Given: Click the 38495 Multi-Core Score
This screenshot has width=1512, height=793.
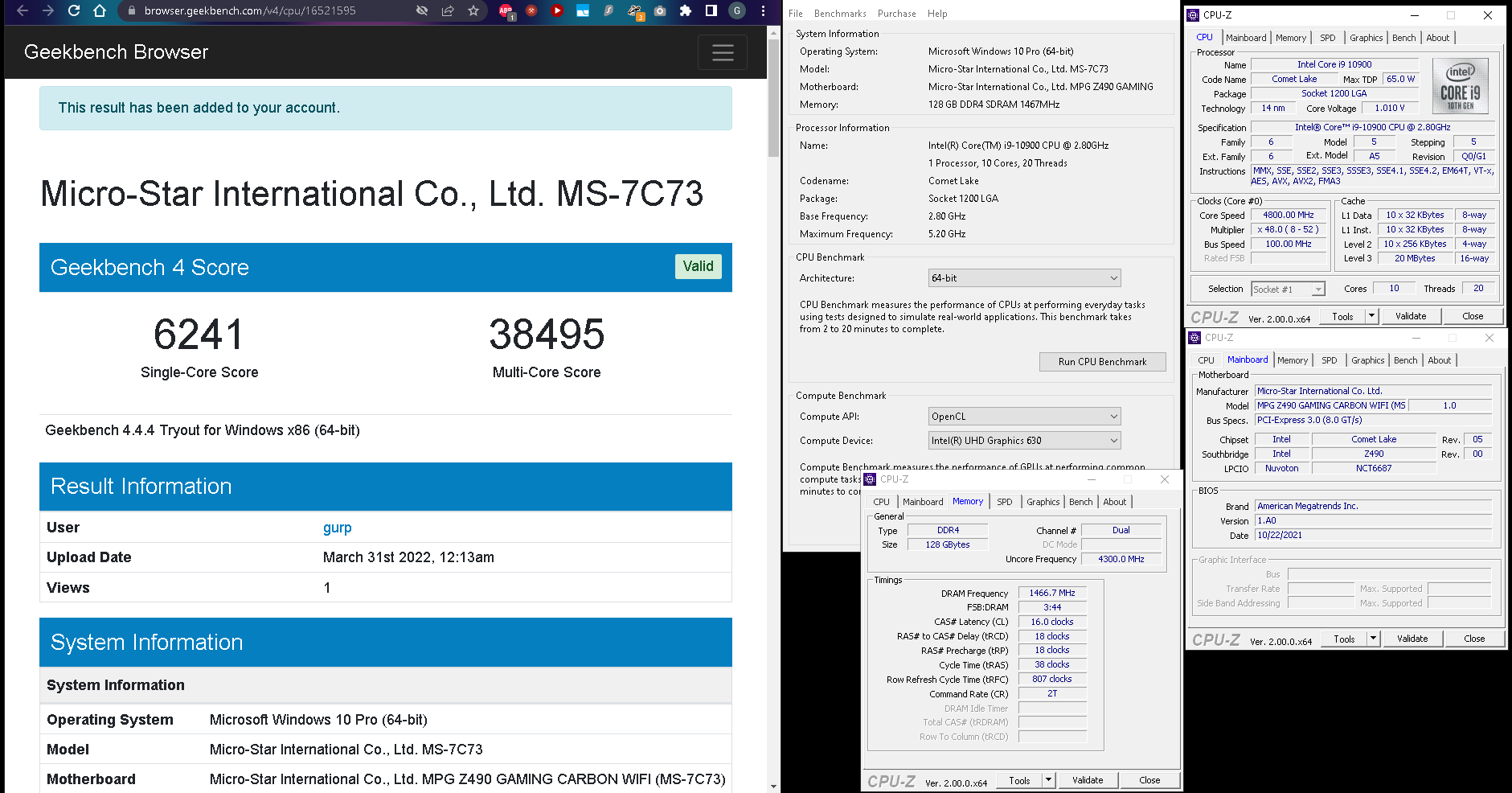Looking at the screenshot, I should click(x=547, y=335).
